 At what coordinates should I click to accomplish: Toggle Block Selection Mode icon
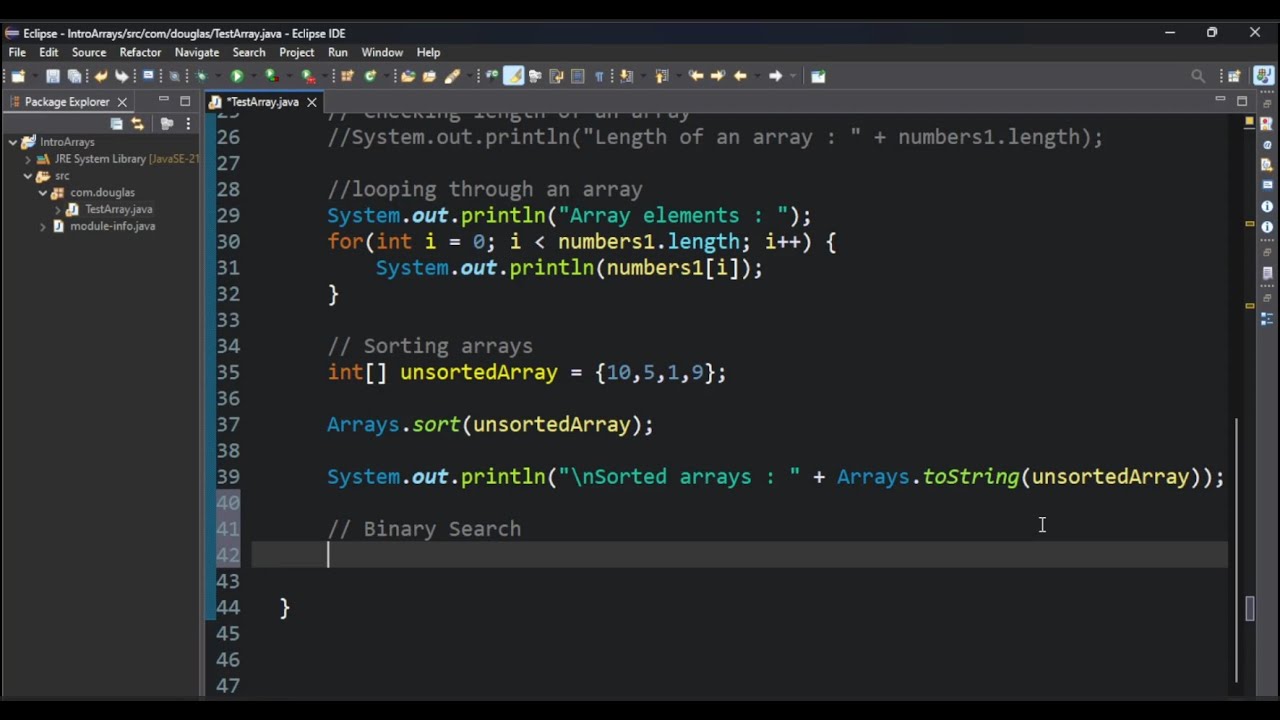[577, 76]
